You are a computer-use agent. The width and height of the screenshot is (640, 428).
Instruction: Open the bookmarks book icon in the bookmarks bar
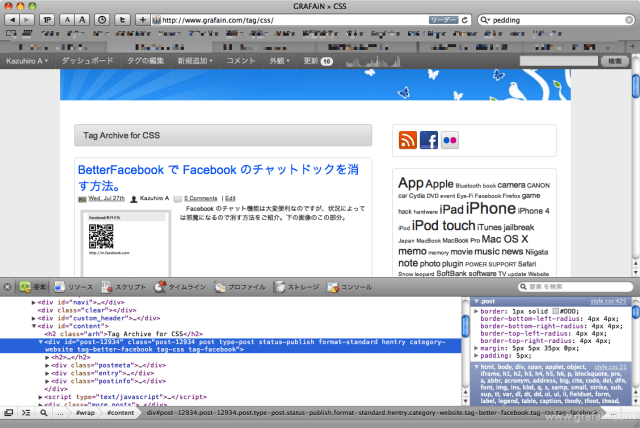[x=11, y=33]
